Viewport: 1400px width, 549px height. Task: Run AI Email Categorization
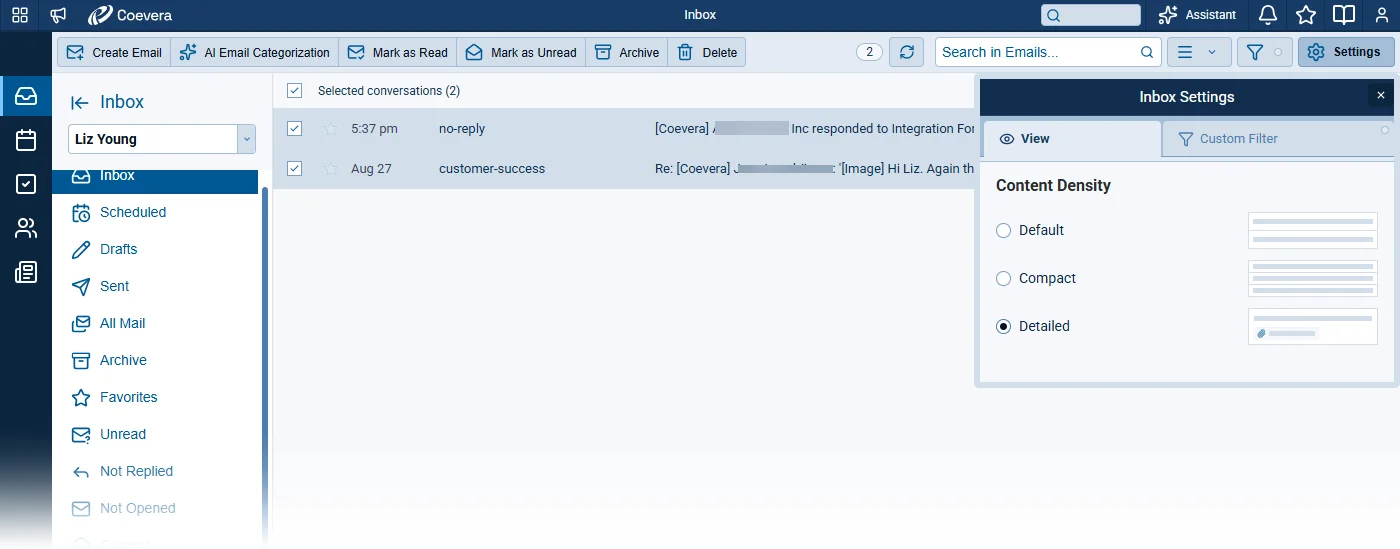click(x=255, y=52)
